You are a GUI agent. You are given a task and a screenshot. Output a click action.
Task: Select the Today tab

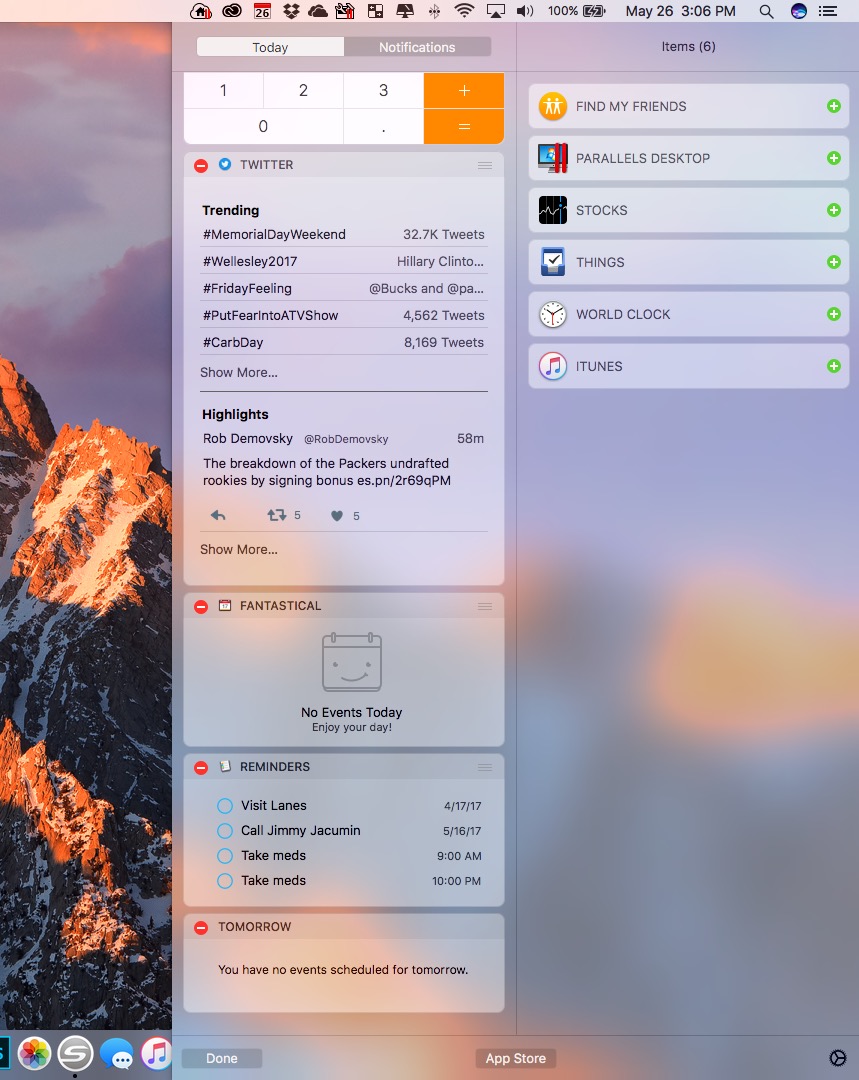coord(270,47)
